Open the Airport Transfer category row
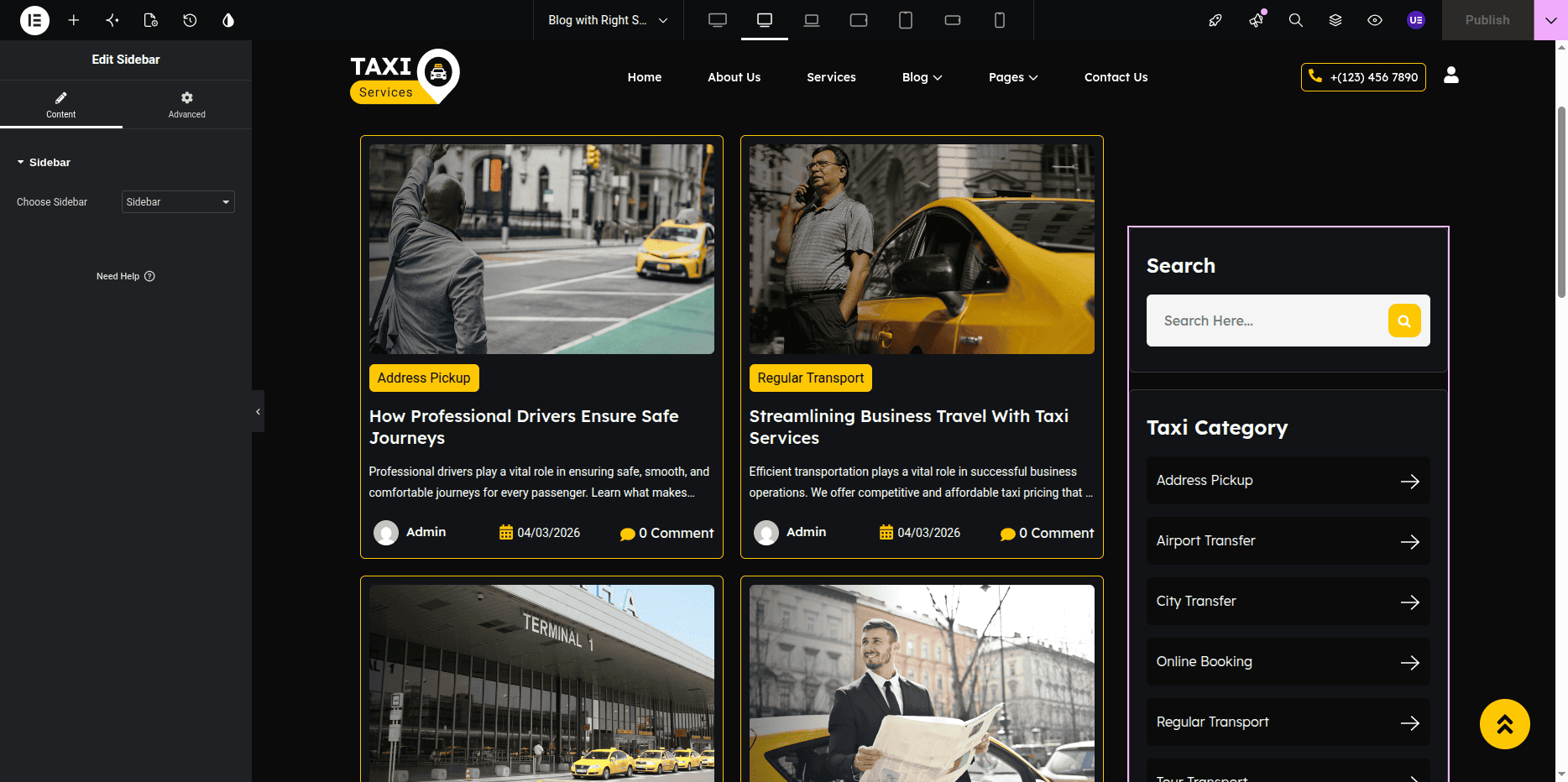Image resolution: width=1568 pixels, height=782 pixels. pyautogui.click(x=1288, y=540)
